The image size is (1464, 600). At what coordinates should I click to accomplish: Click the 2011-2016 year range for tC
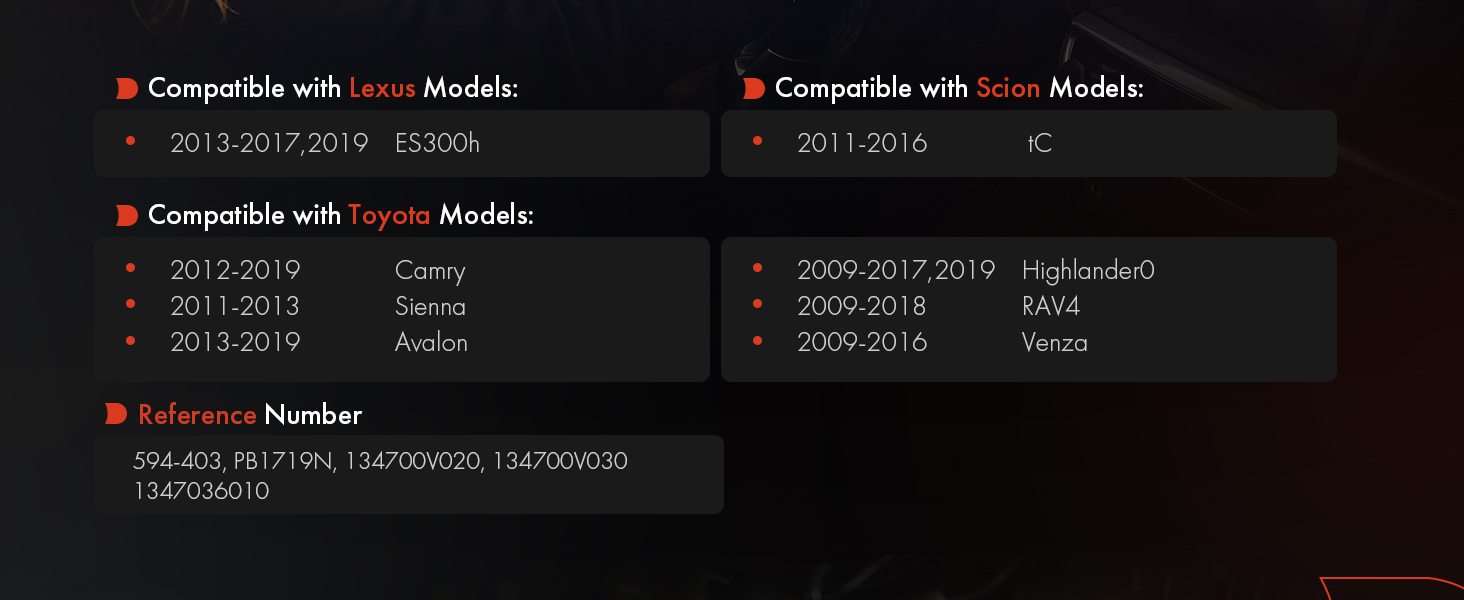(x=862, y=143)
